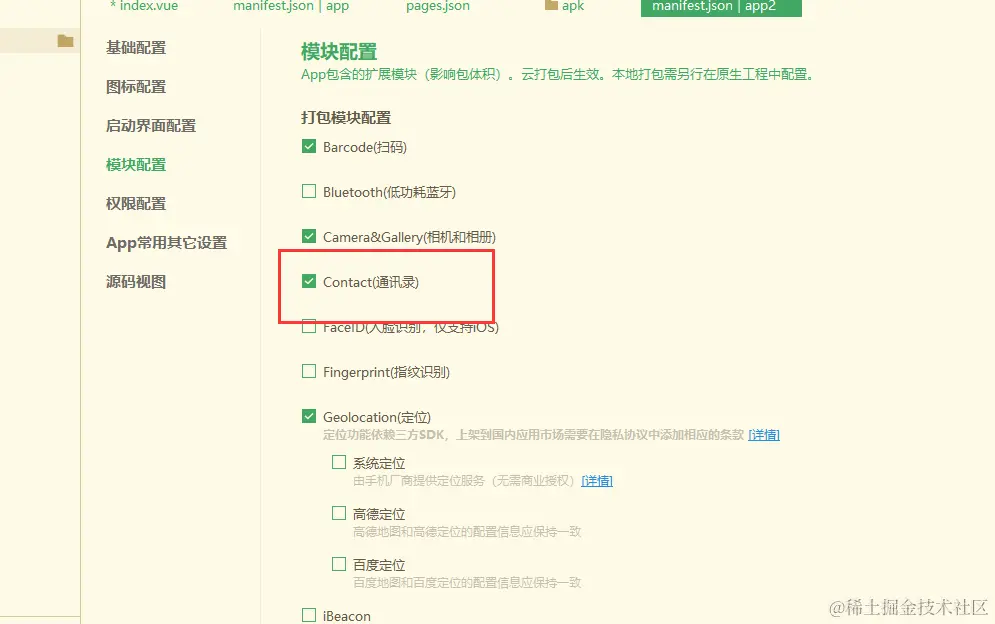Enable 系统定位 under Geolocation
This screenshot has width=995, height=624.
[340, 462]
